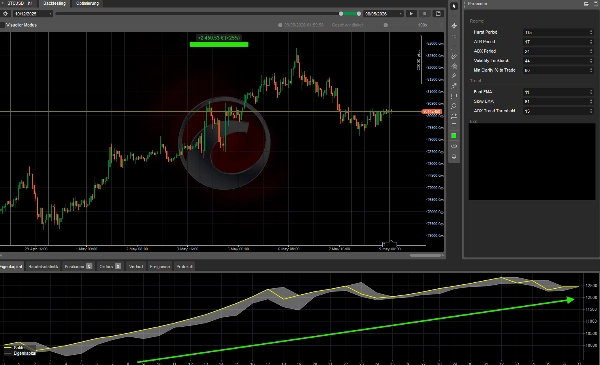600x365 pixels.
Task: Click the Fast EMA value field
Action: tap(558, 92)
